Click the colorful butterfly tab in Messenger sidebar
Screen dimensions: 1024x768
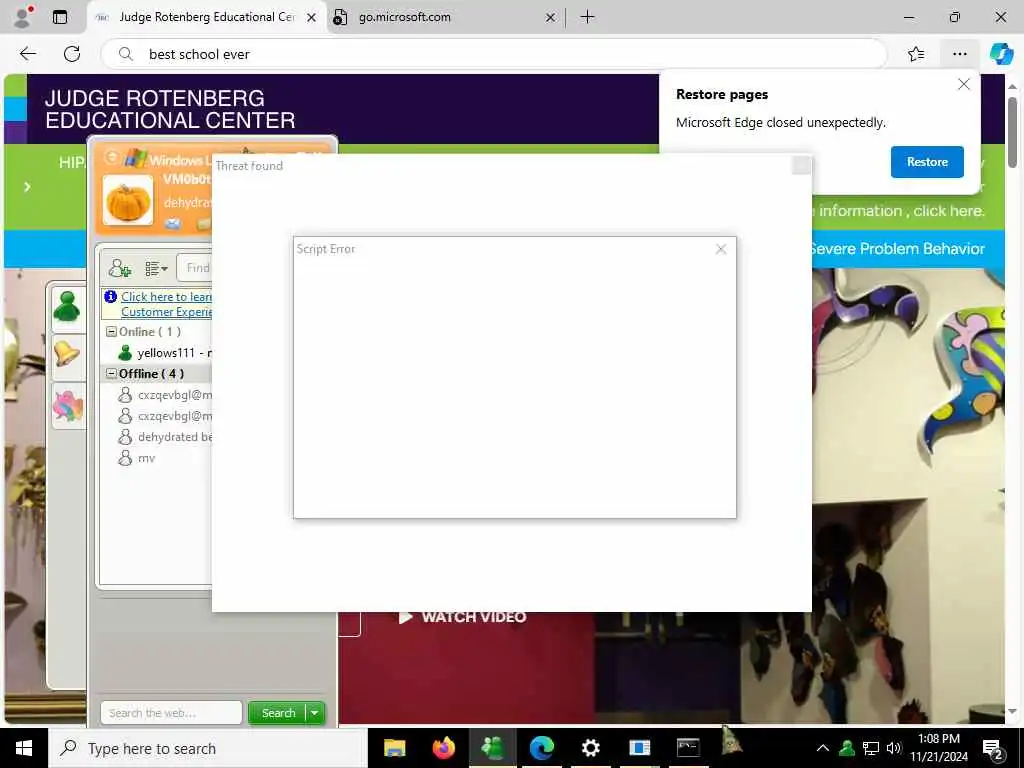(67, 405)
